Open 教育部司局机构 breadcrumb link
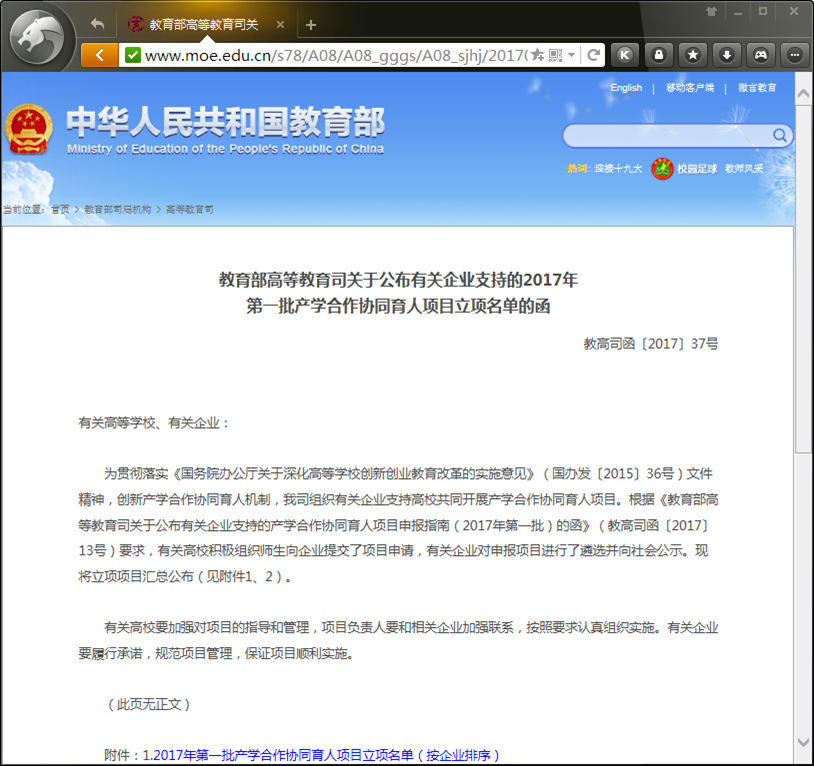 tap(117, 209)
